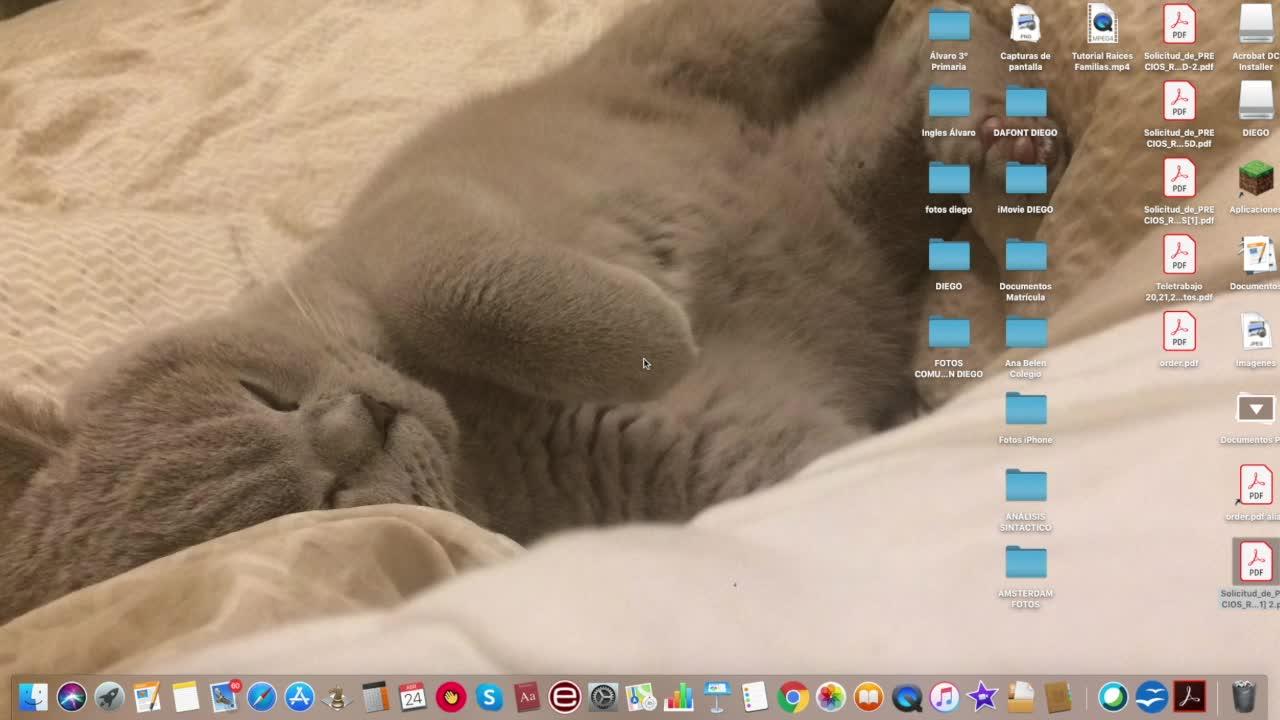The height and width of the screenshot is (720, 1280).
Task: Open Launchpad rocket icon
Action: 109,696
